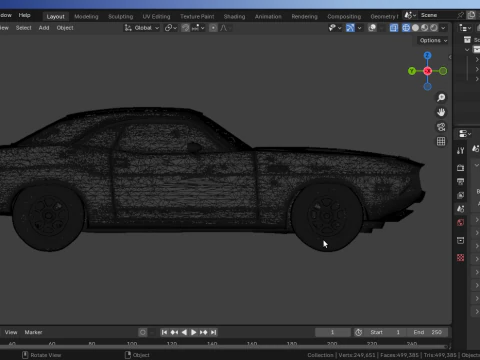Viewport: 480px width, 360px height.
Task: Switch to the Texture Paint workspace
Action: pos(197,16)
